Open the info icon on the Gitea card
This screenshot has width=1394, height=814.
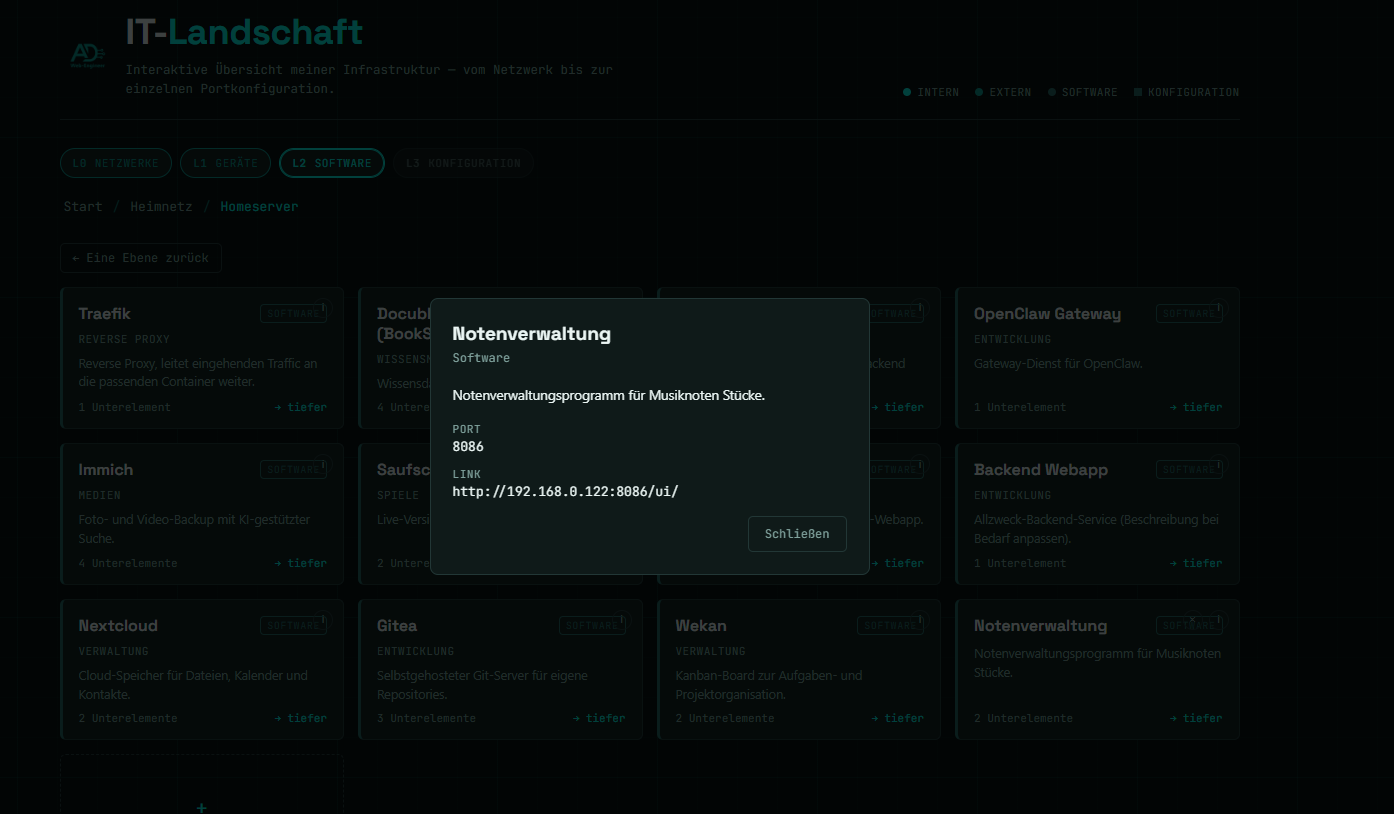click(622, 620)
